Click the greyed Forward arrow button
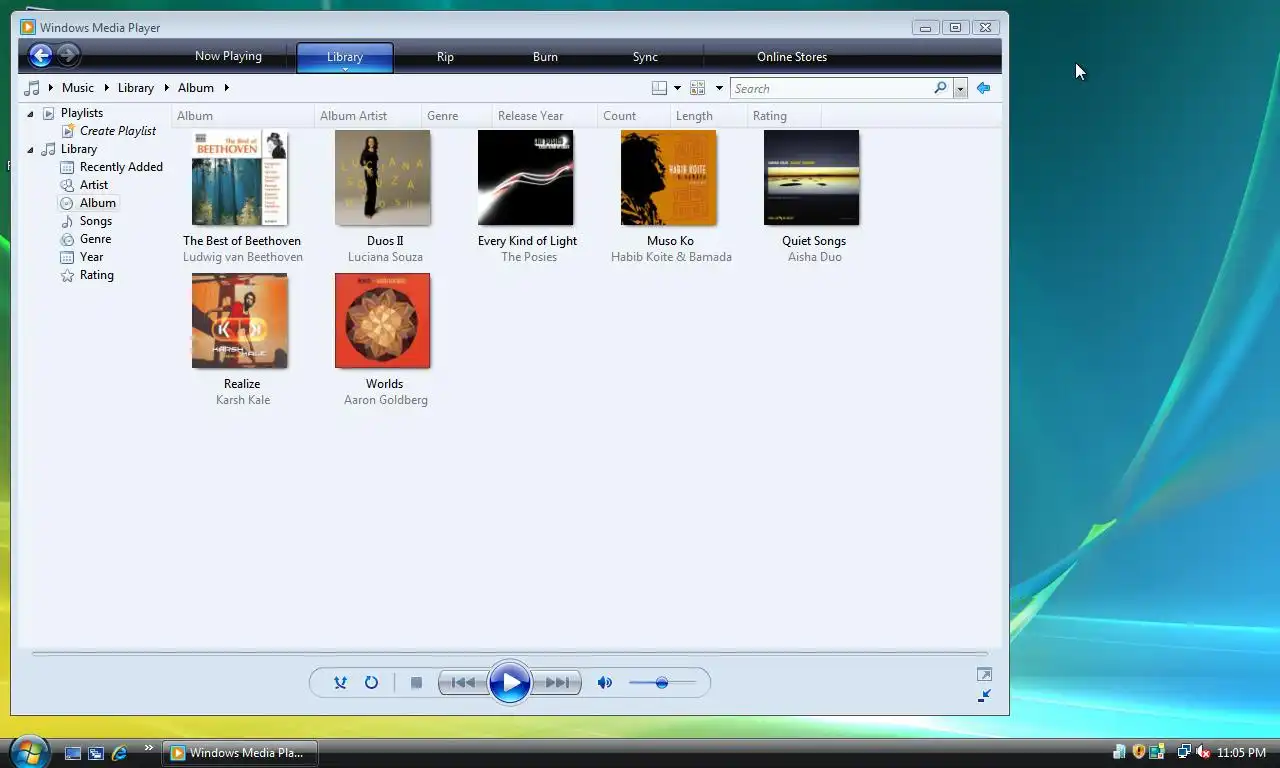1280x768 pixels. pyautogui.click(x=68, y=55)
